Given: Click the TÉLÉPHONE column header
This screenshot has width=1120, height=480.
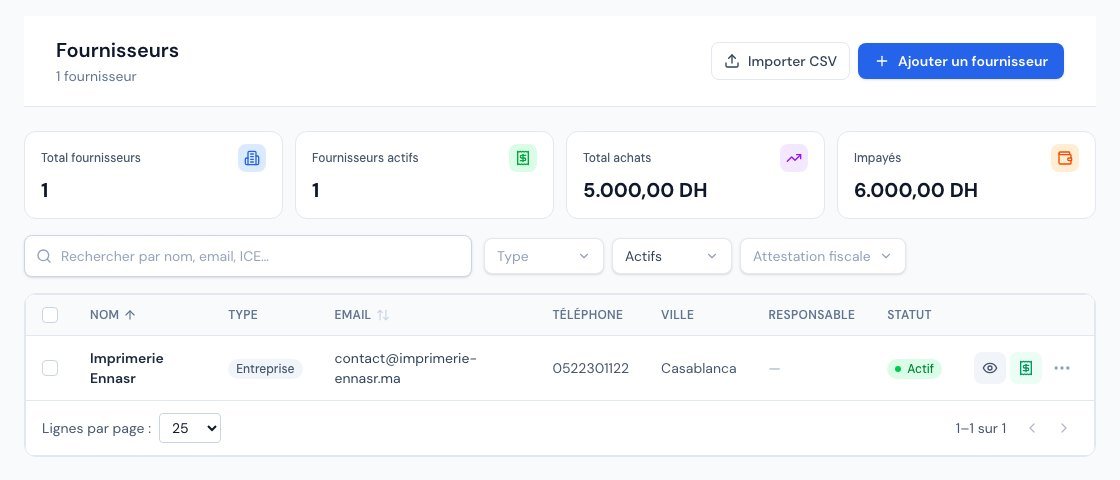Looking at the screenshot, I should tap(587, 315).
